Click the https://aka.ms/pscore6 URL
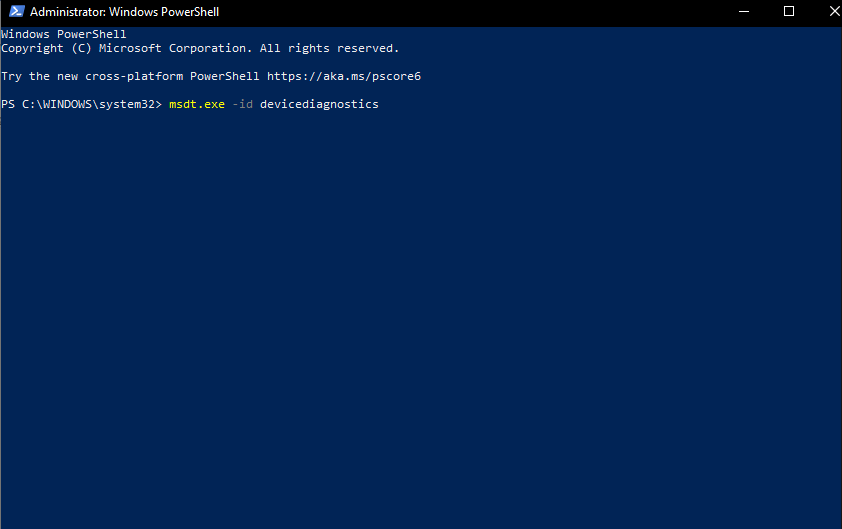 (344, 76)
